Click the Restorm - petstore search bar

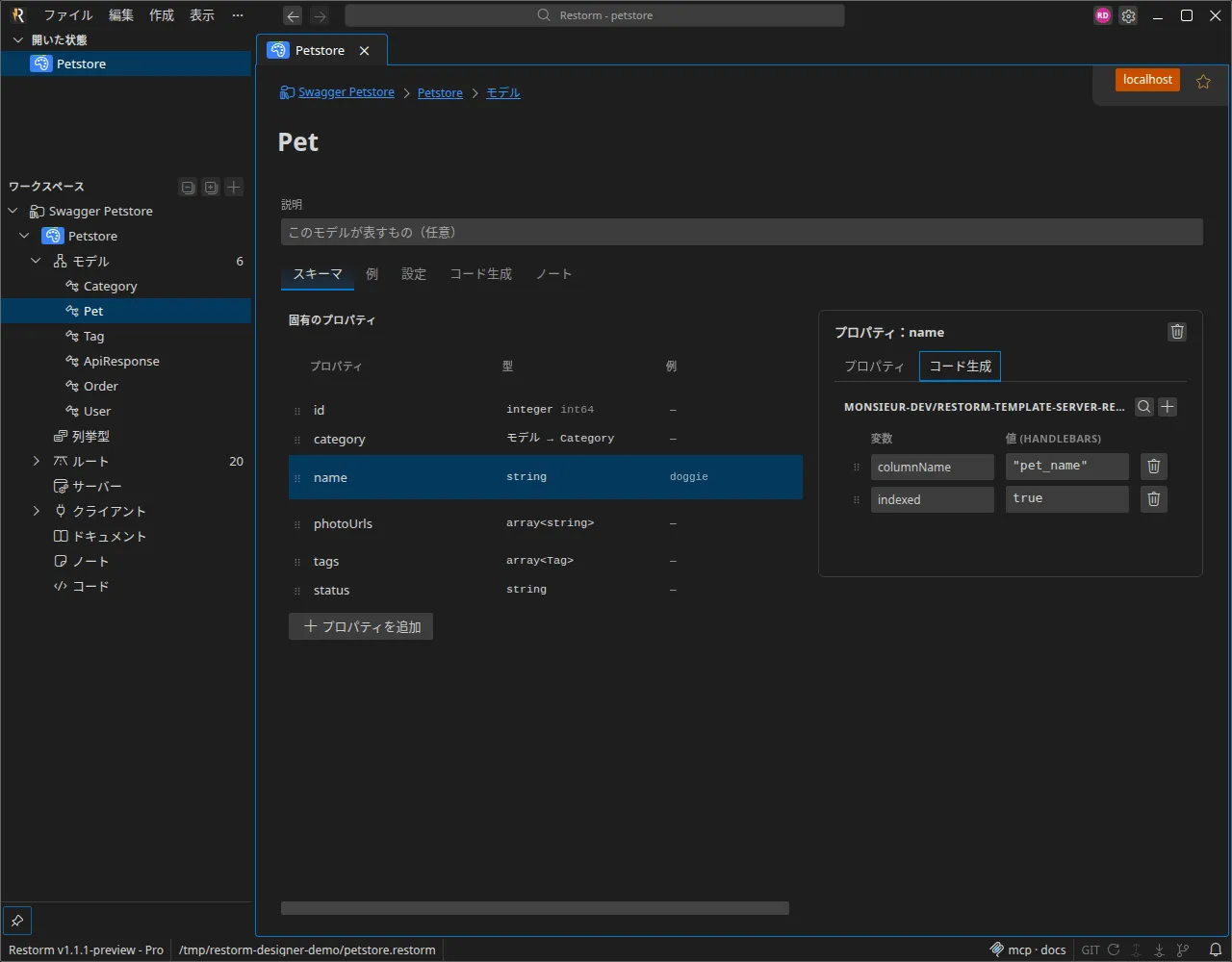(595, 15)
